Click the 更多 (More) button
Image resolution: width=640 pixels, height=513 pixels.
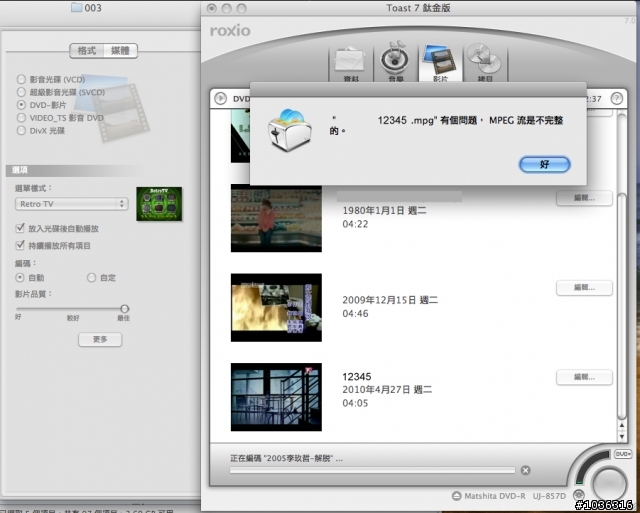coord(100,340)
